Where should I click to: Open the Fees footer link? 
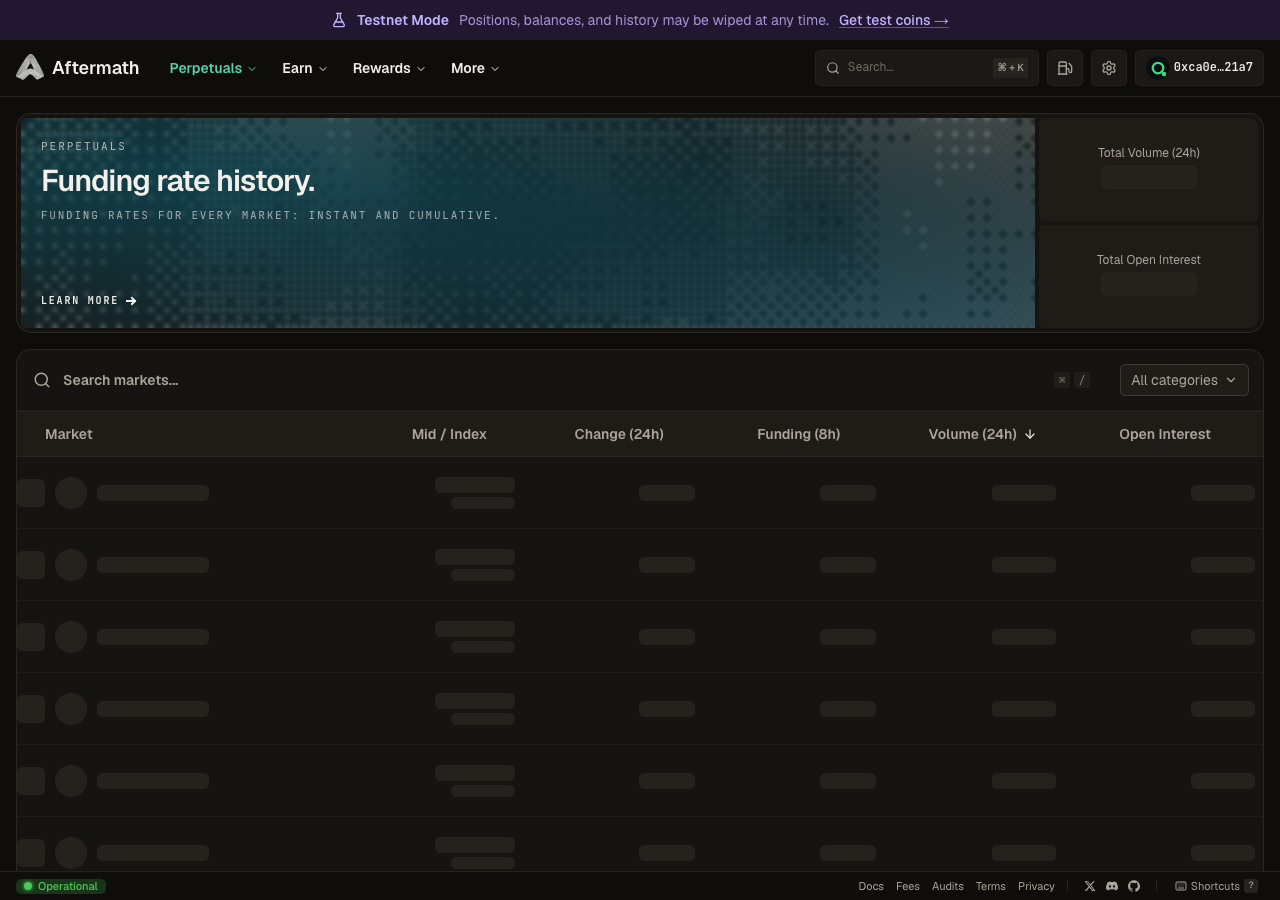[x=908, y=886]
